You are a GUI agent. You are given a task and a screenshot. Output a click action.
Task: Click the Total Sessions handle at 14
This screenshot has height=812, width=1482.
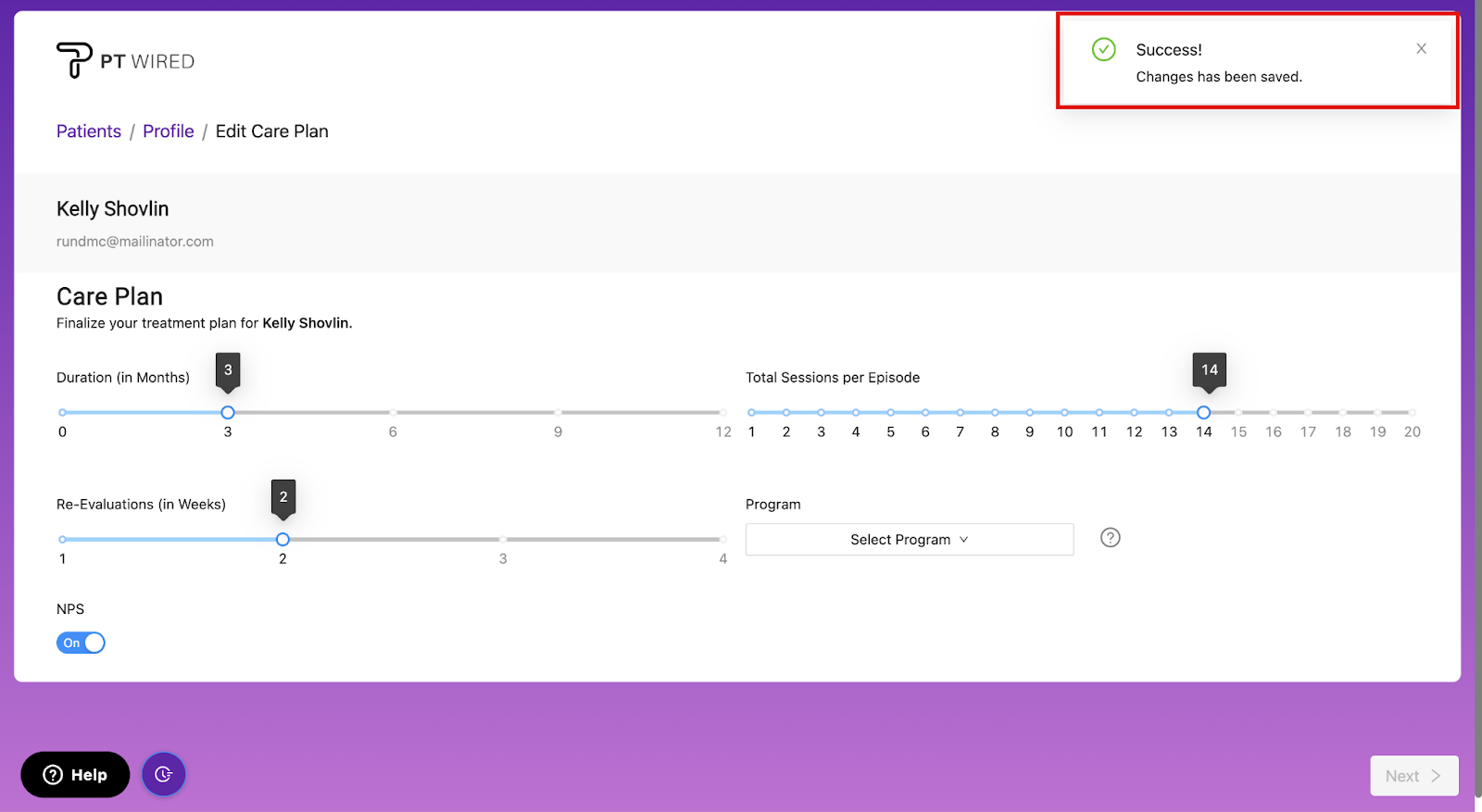[x=1203, y=413]
